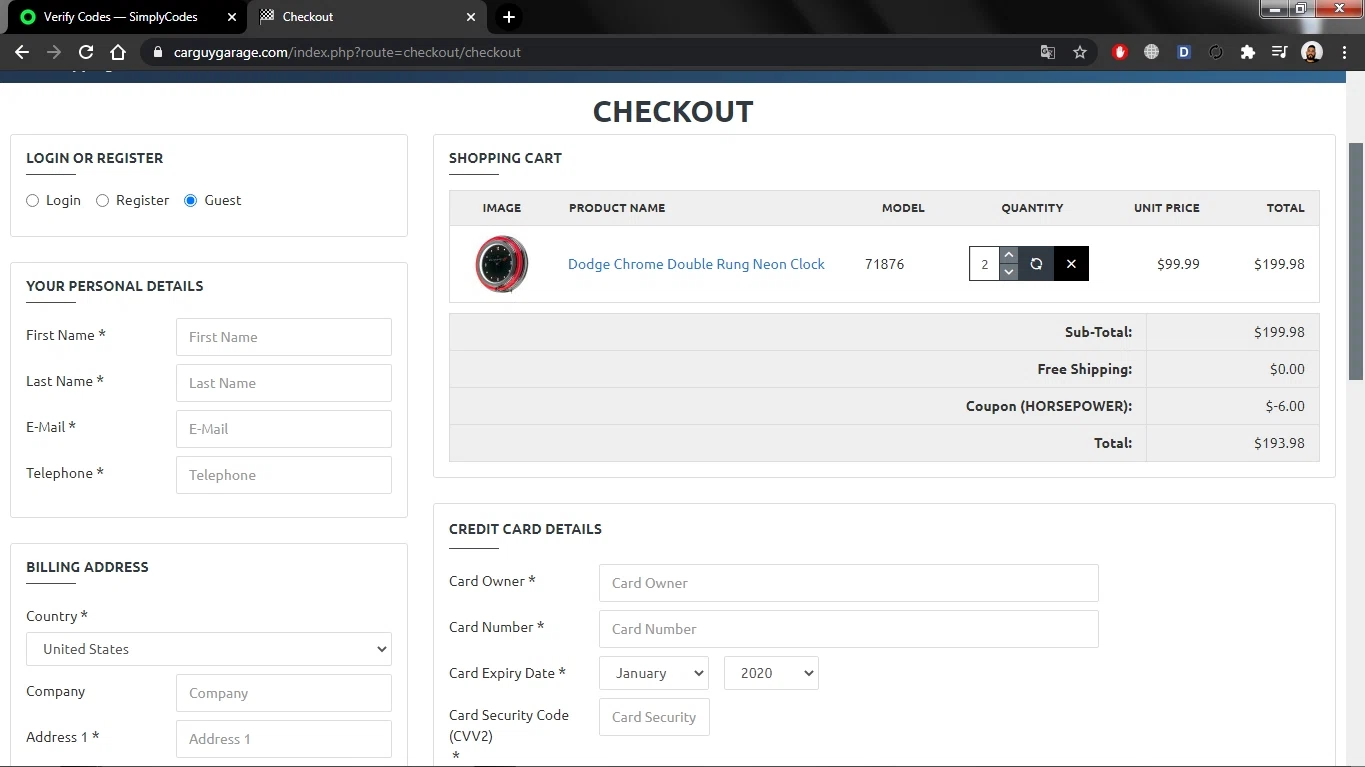Focus the Last Name field
The height and width of the screenshot is (767, 1365).
coord(284,383)
